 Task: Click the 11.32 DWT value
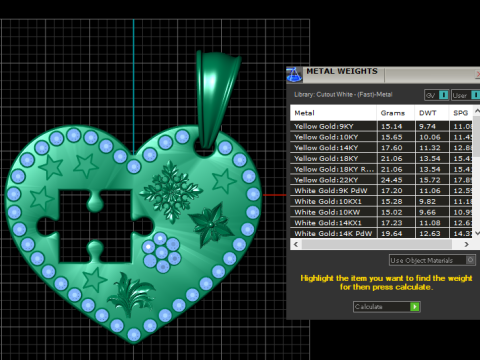pos(430,148)
